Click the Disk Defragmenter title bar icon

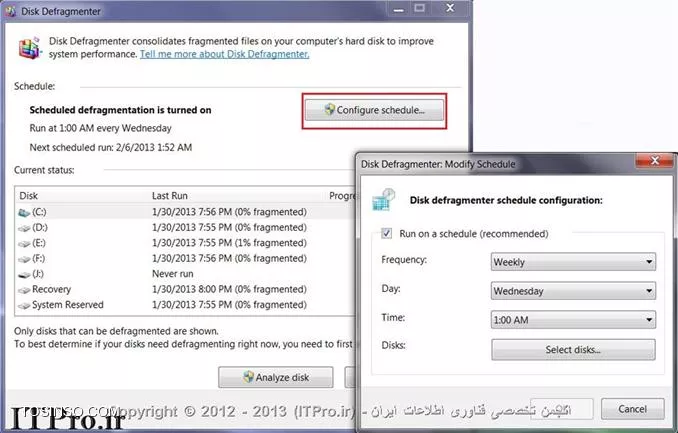point(11,11)
